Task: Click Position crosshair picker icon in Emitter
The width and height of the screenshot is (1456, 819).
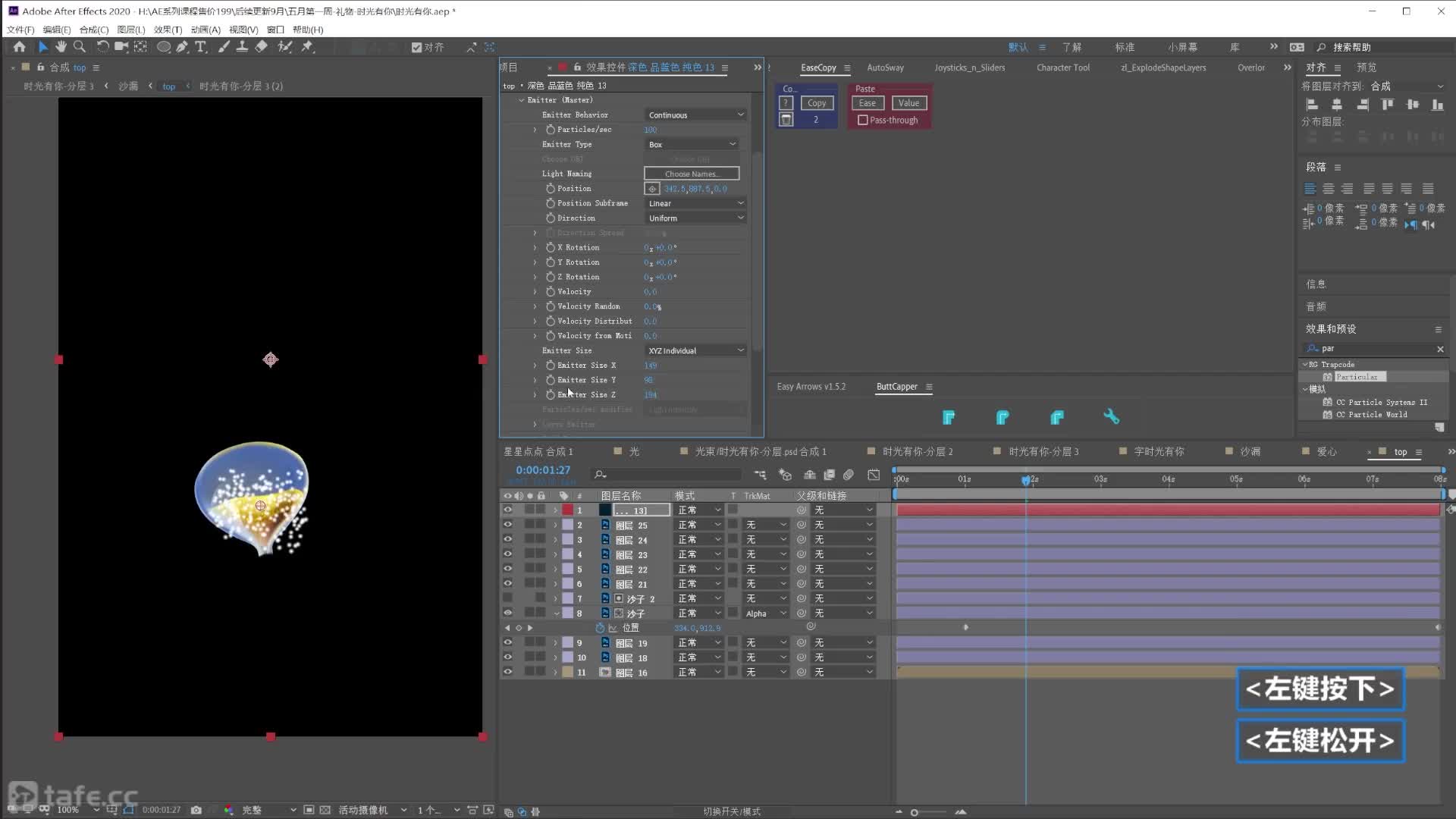Action: (x=652, y=189)
